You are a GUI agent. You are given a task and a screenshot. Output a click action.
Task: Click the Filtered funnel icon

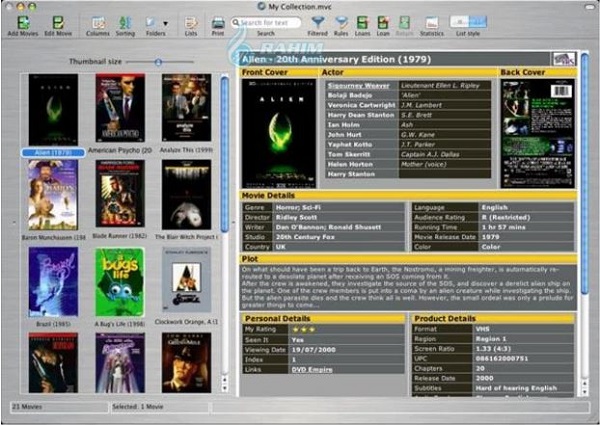point(318,22)
